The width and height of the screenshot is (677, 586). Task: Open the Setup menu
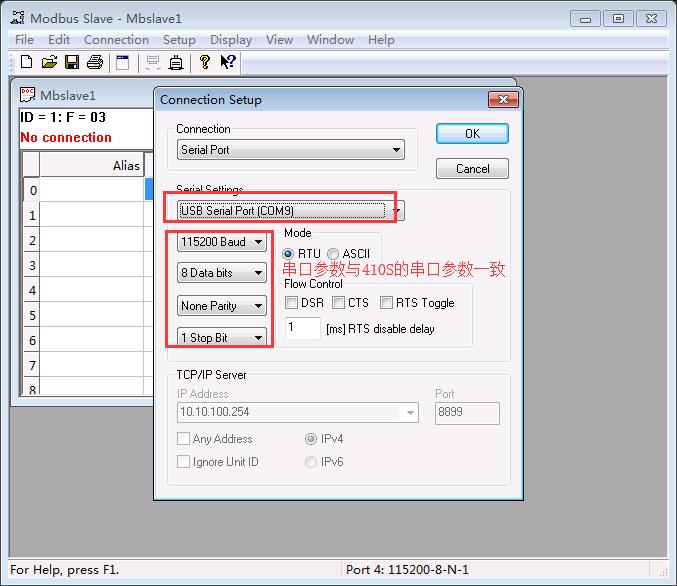pyautogui.click(x=179, y=40)
